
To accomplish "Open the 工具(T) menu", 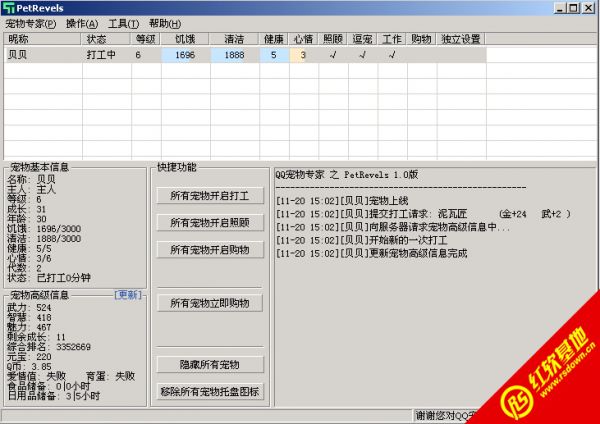I will (123, 24).
